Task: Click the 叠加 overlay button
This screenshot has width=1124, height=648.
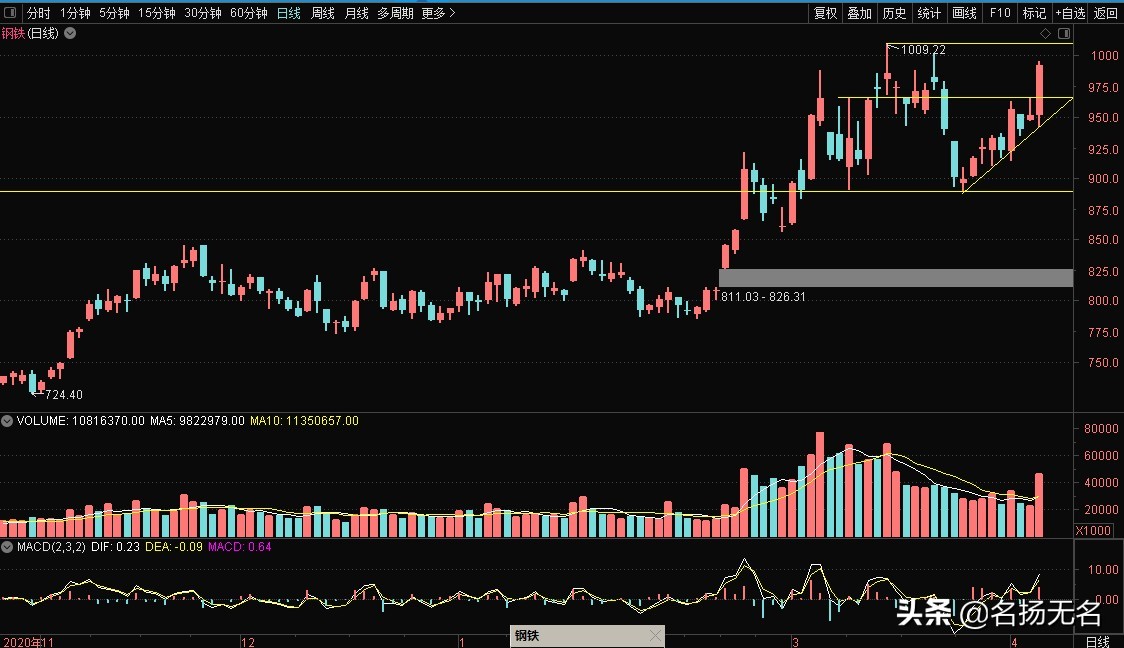Action: click(x=859, y=13)
